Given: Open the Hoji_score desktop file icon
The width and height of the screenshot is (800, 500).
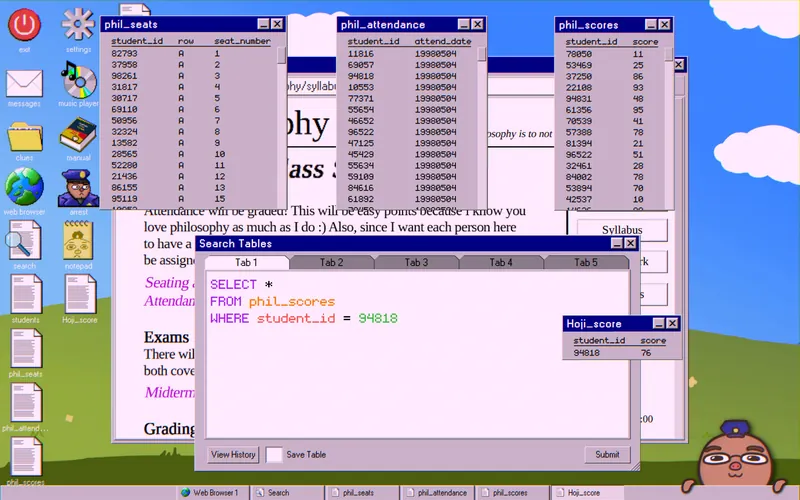Looking at the screenshot, I should click(x=80, y=294).
